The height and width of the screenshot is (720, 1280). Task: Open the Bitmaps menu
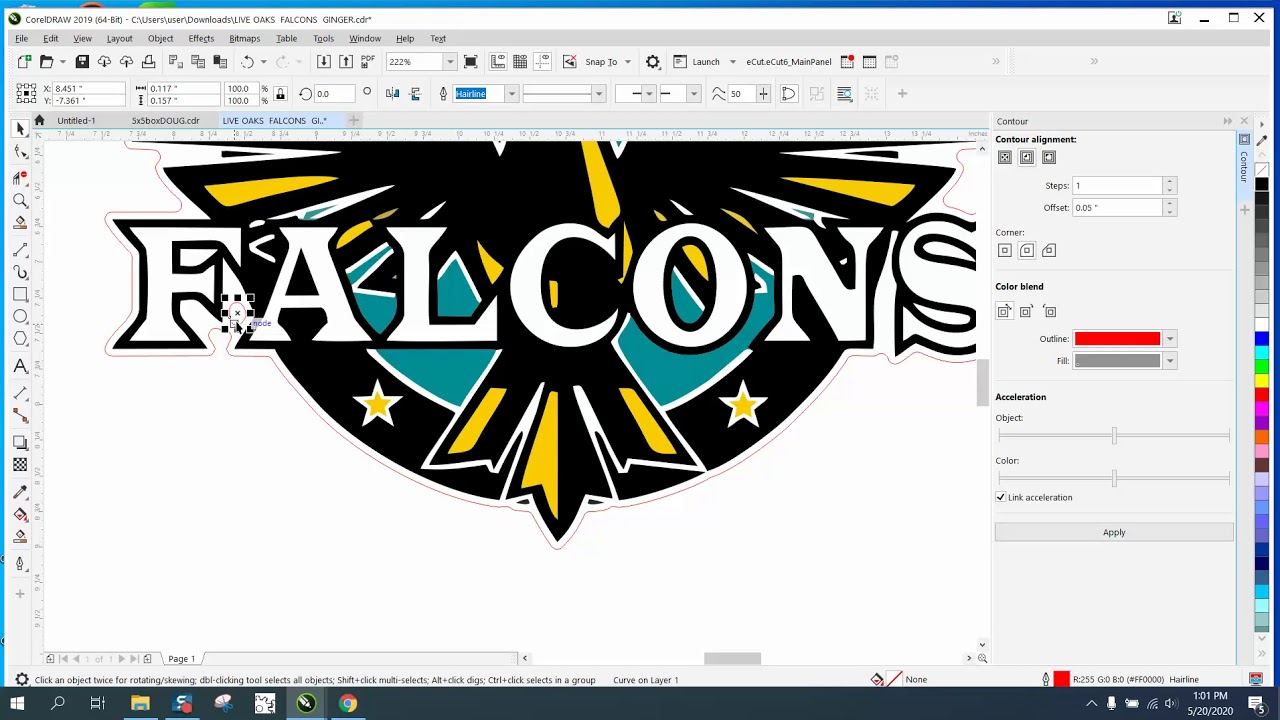[x=244, y=39]
